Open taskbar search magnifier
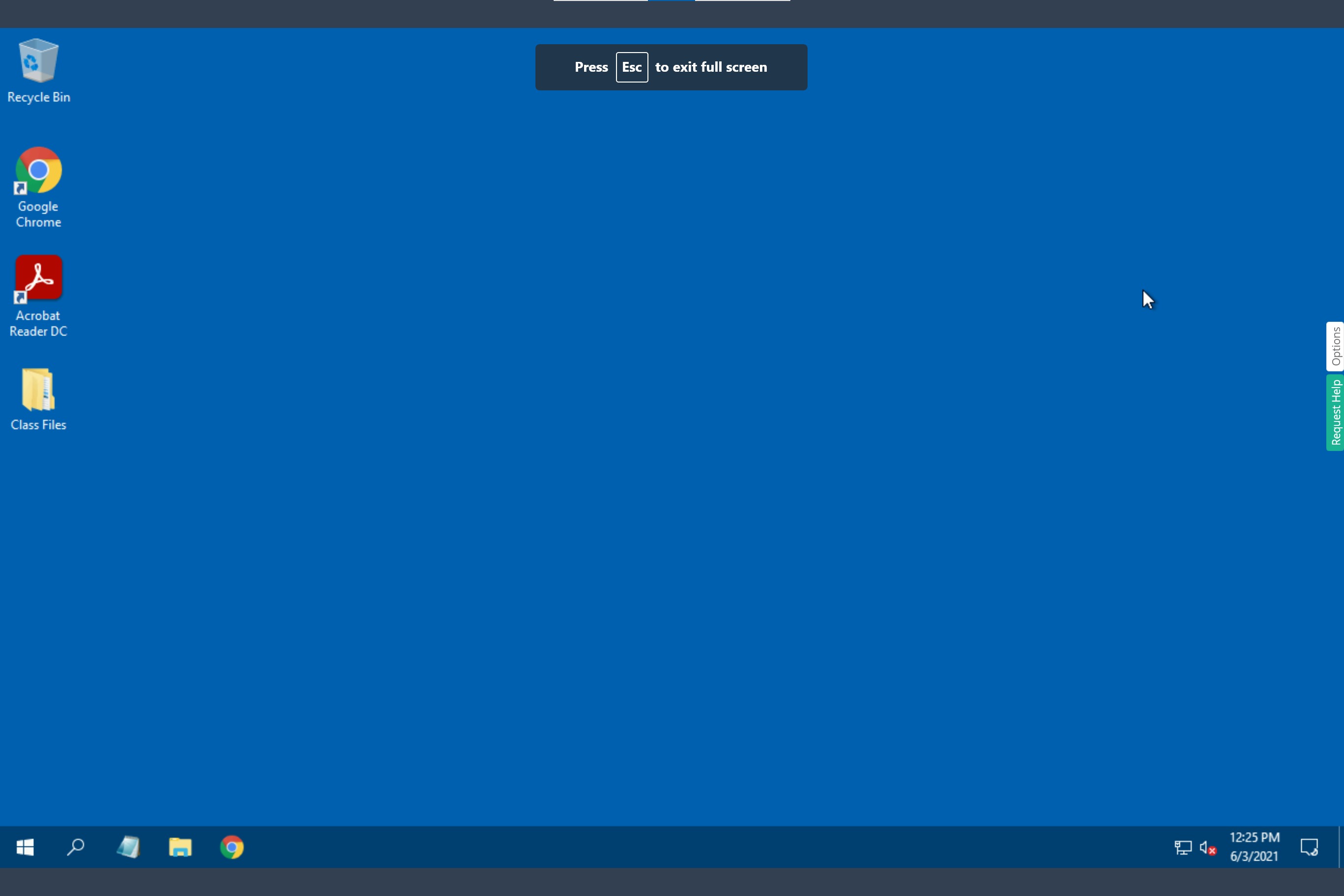Viewport: 1344px width, 896px height. [76, 847]
